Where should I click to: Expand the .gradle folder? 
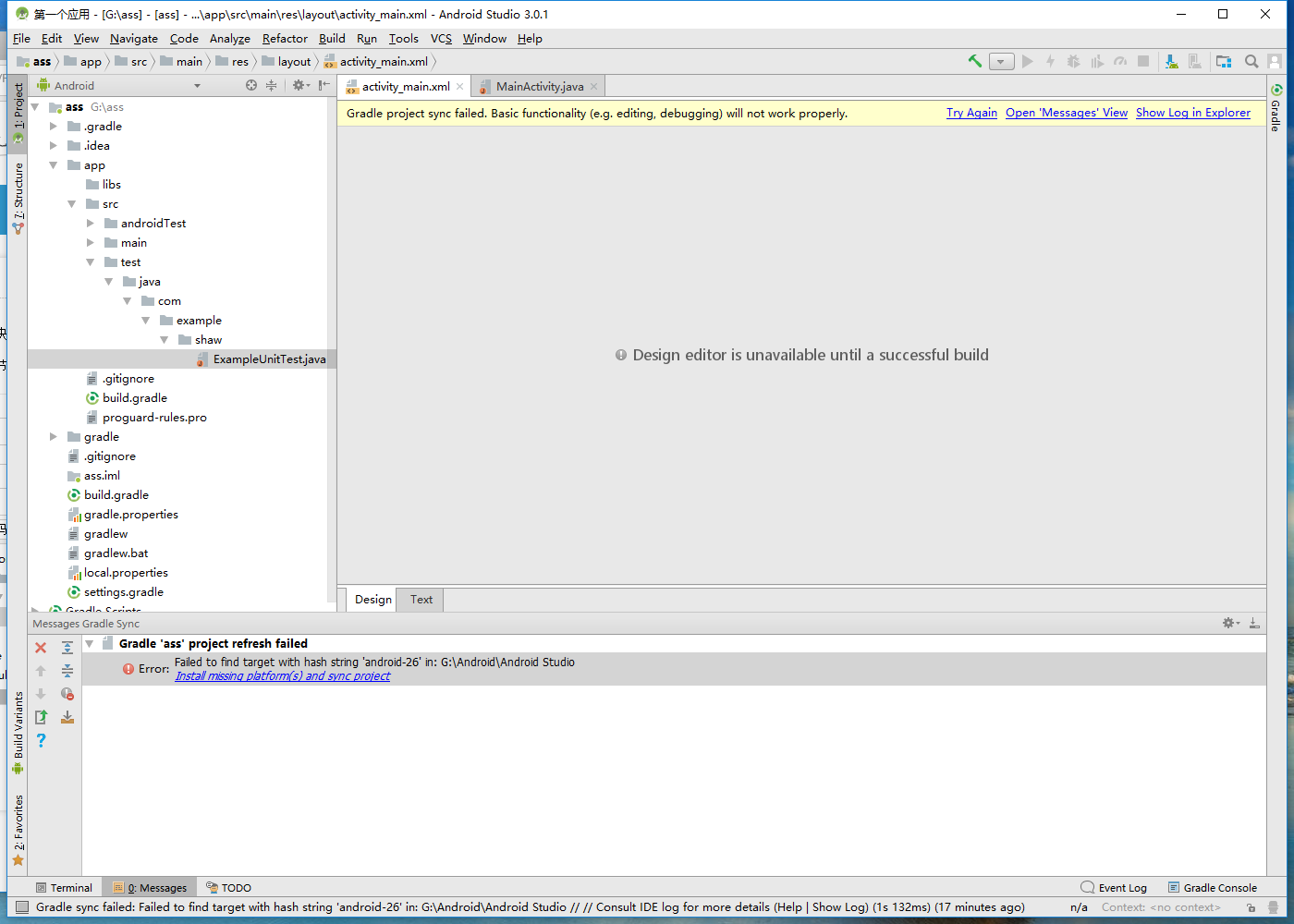[54, 127]
